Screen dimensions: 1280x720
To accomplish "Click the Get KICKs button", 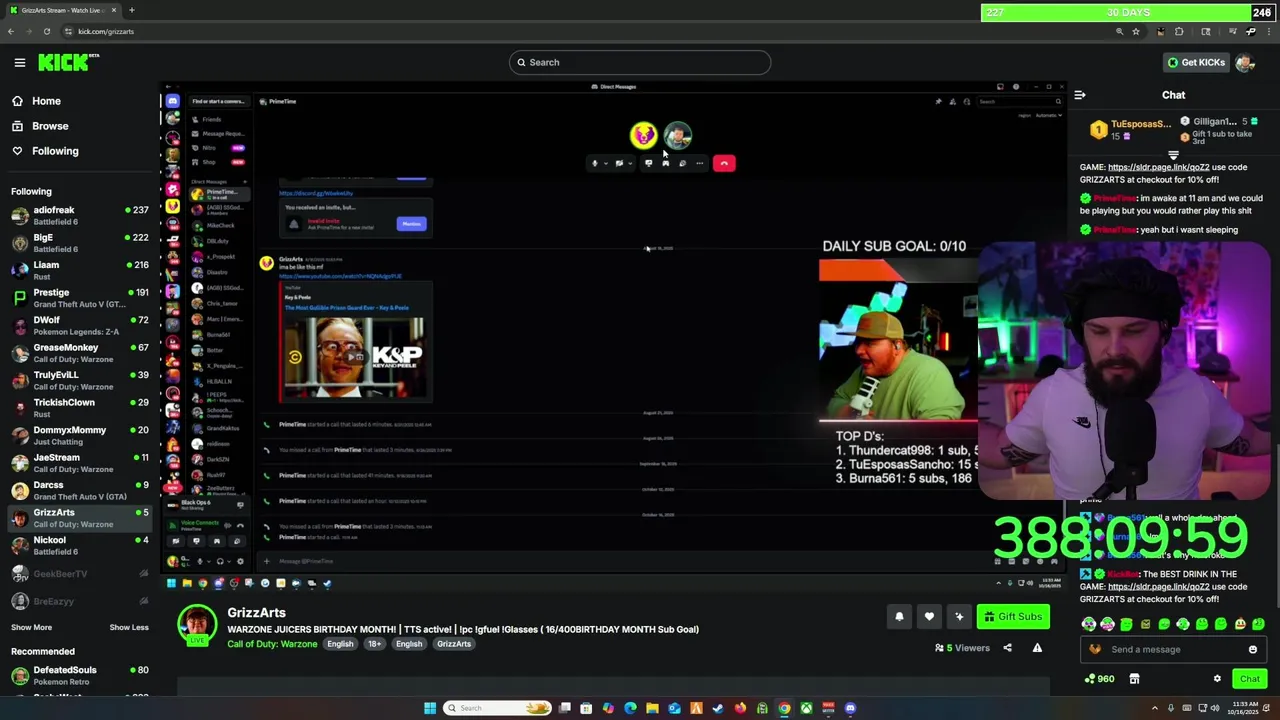I will 1196,62.
